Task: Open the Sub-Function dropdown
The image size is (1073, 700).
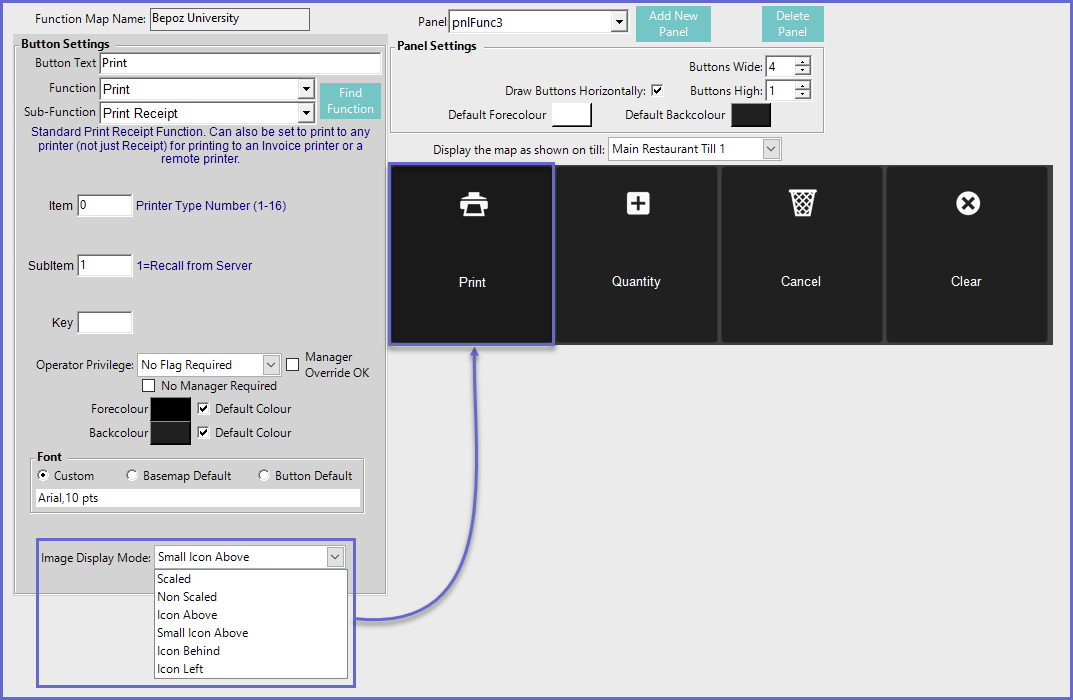Action: tap(306, 113)
